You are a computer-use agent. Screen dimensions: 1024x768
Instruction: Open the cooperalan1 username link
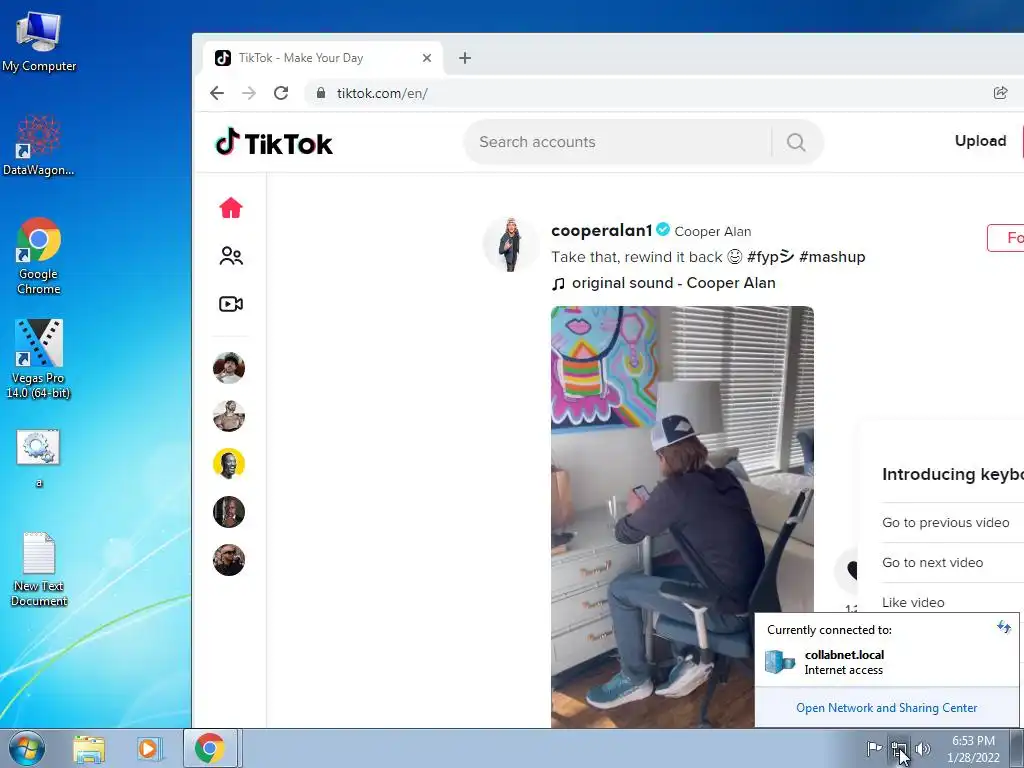tap(601, 231)
